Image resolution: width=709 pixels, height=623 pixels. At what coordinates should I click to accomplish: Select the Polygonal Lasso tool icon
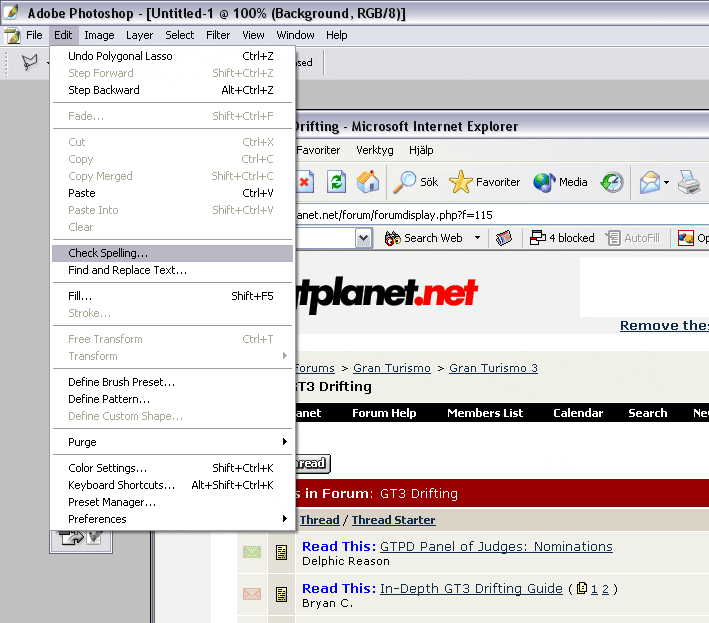tap(29, 62)
